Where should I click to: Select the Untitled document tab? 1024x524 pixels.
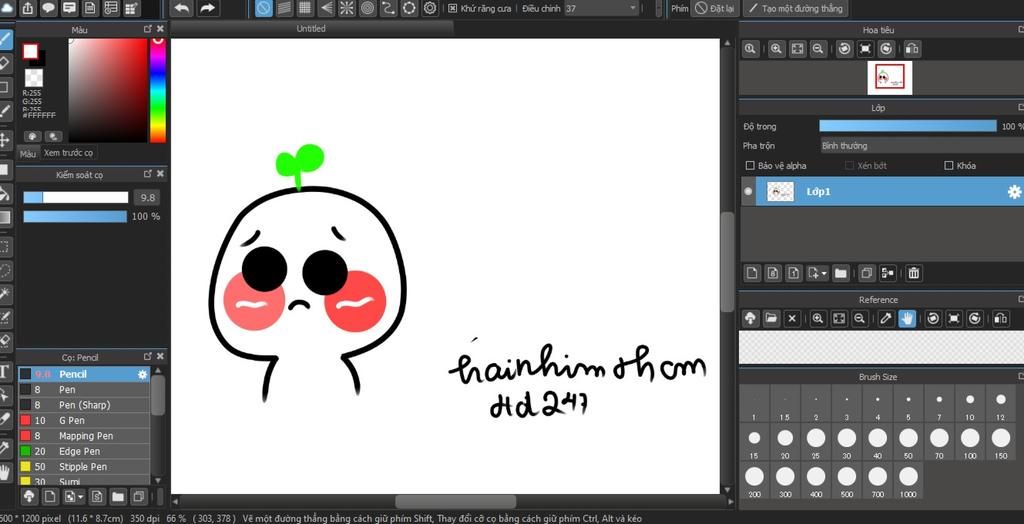(311, 29)
